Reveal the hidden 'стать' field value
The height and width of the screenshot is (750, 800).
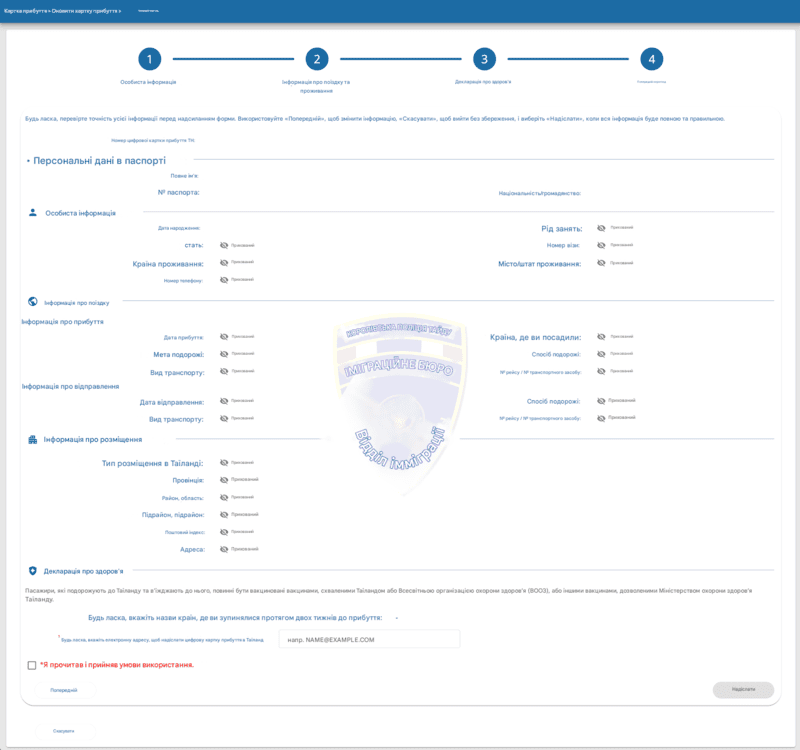click(x=224, y=245)
